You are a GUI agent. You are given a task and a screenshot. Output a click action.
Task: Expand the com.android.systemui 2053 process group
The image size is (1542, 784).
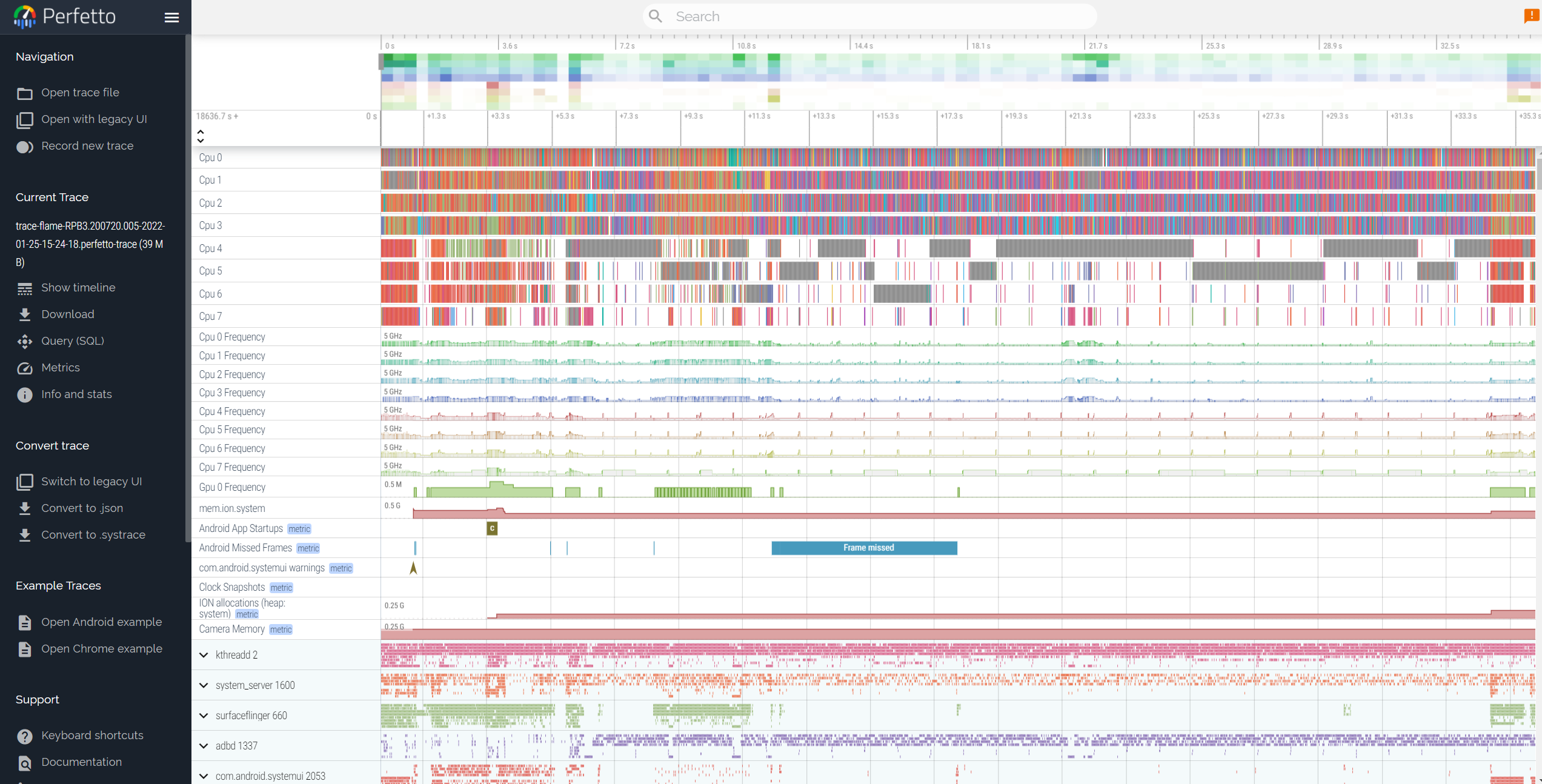click(x=204, y=776)
